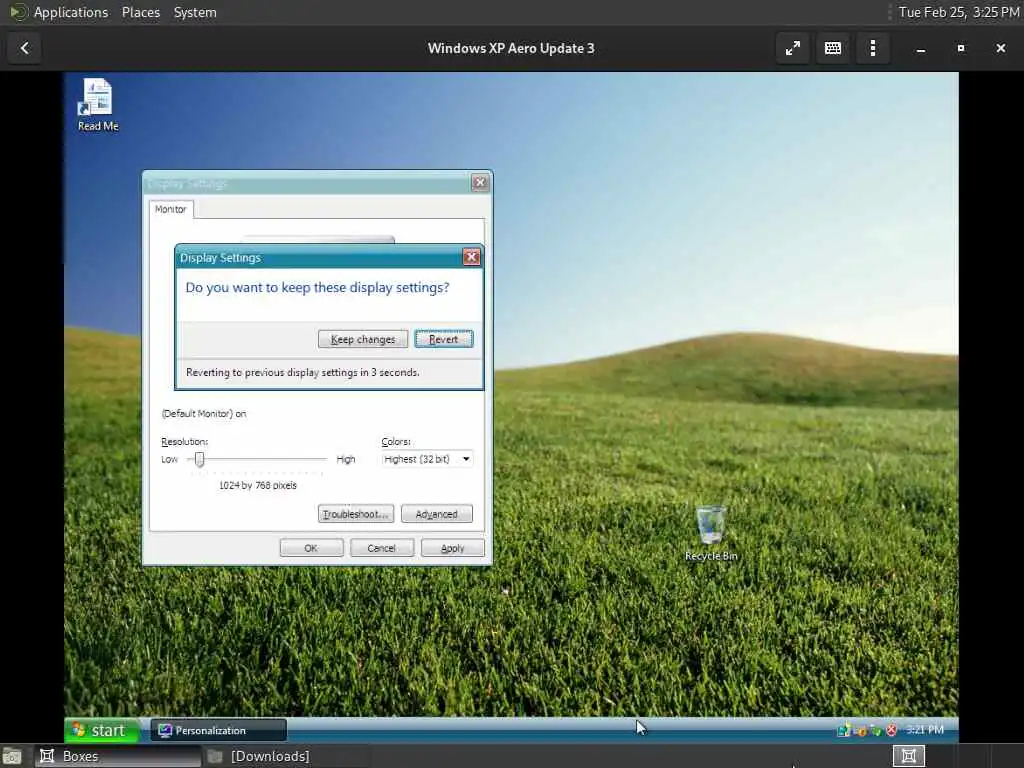The width and height of the screenshot is (1024, 768).
Task: Open the Read Me desktop shortcut
Action: click(x=98, y=105)
